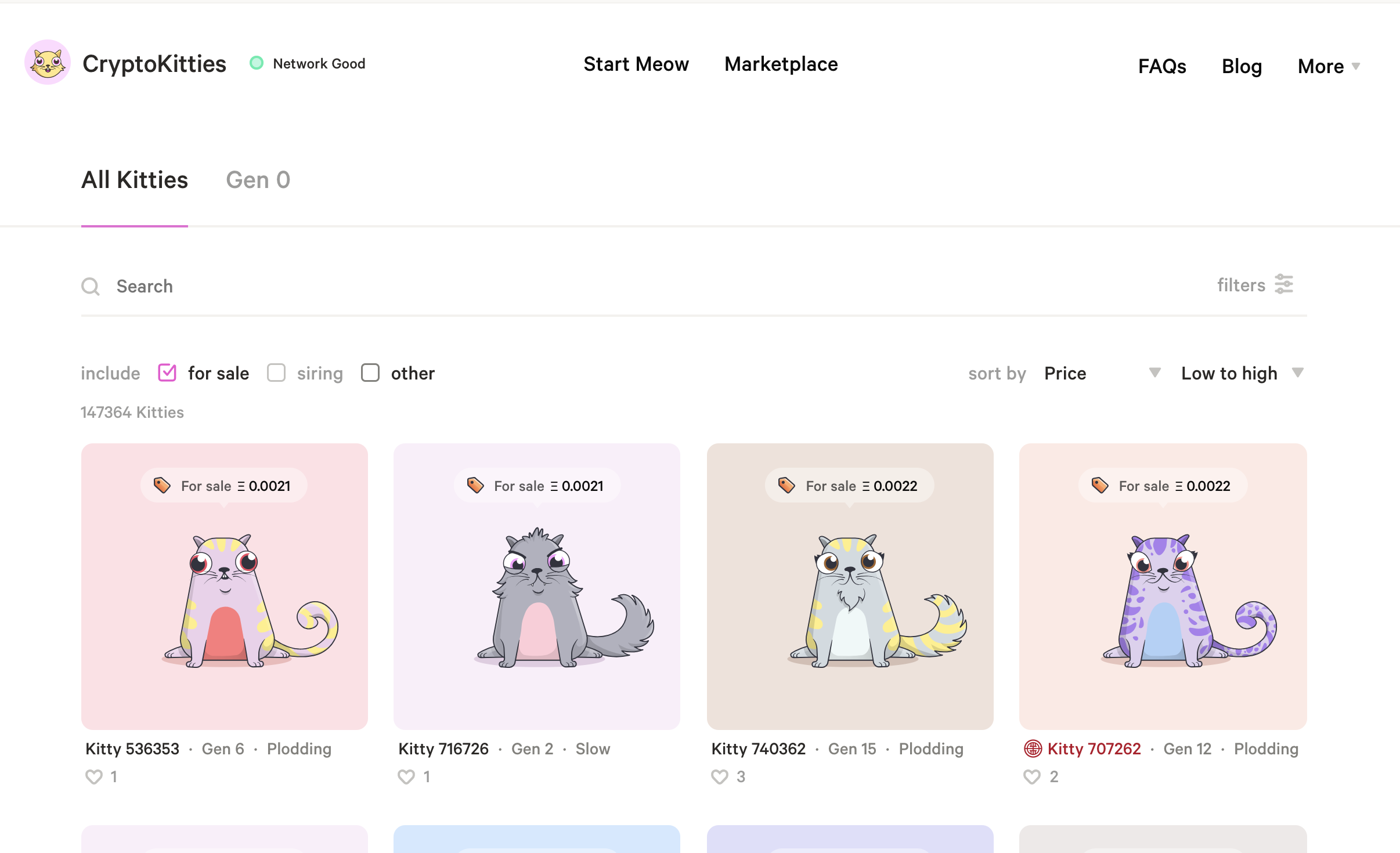
Task: Click the filters sliders icon
Action: coord(1283,284)
